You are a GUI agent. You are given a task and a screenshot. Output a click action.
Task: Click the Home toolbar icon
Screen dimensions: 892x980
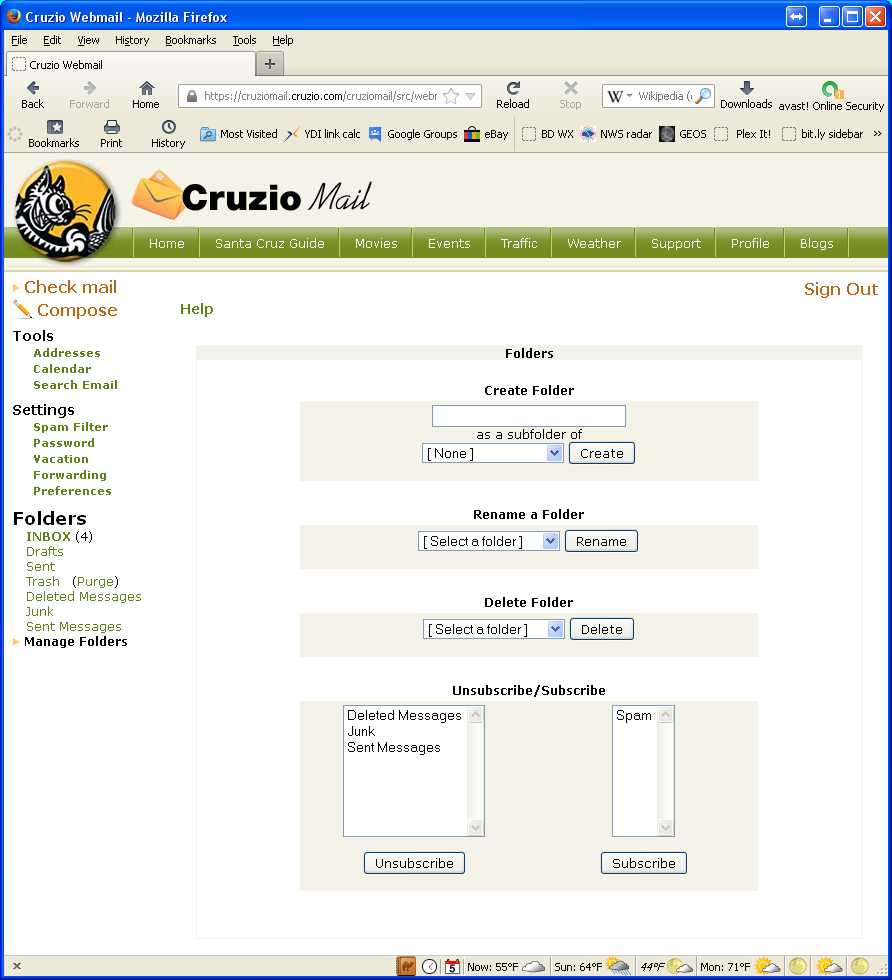(146, 89)
